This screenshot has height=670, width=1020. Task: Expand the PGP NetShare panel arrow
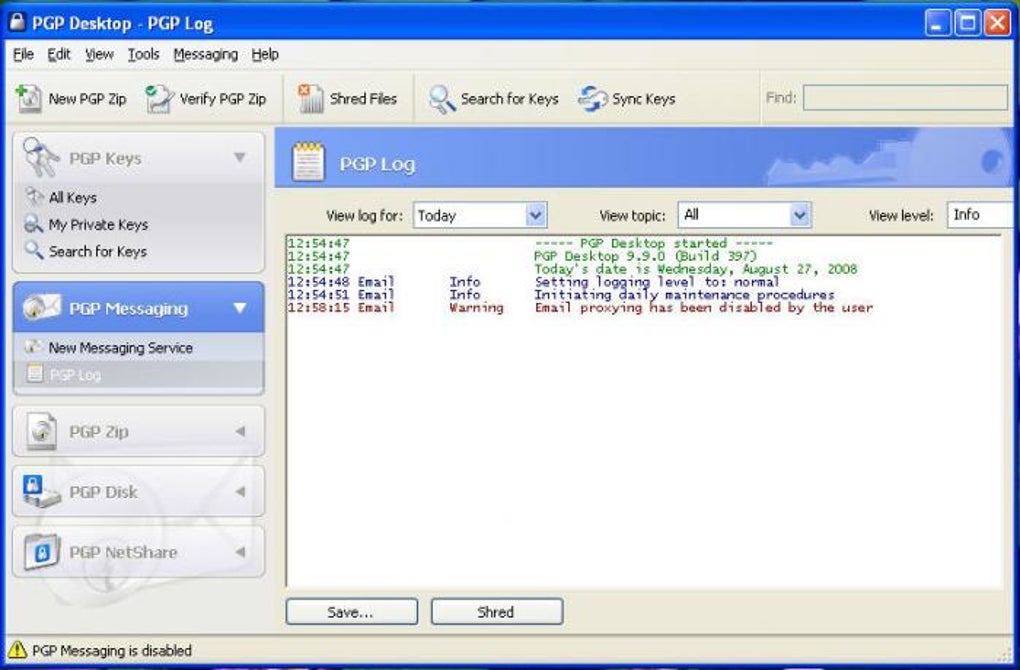[240, 552]
